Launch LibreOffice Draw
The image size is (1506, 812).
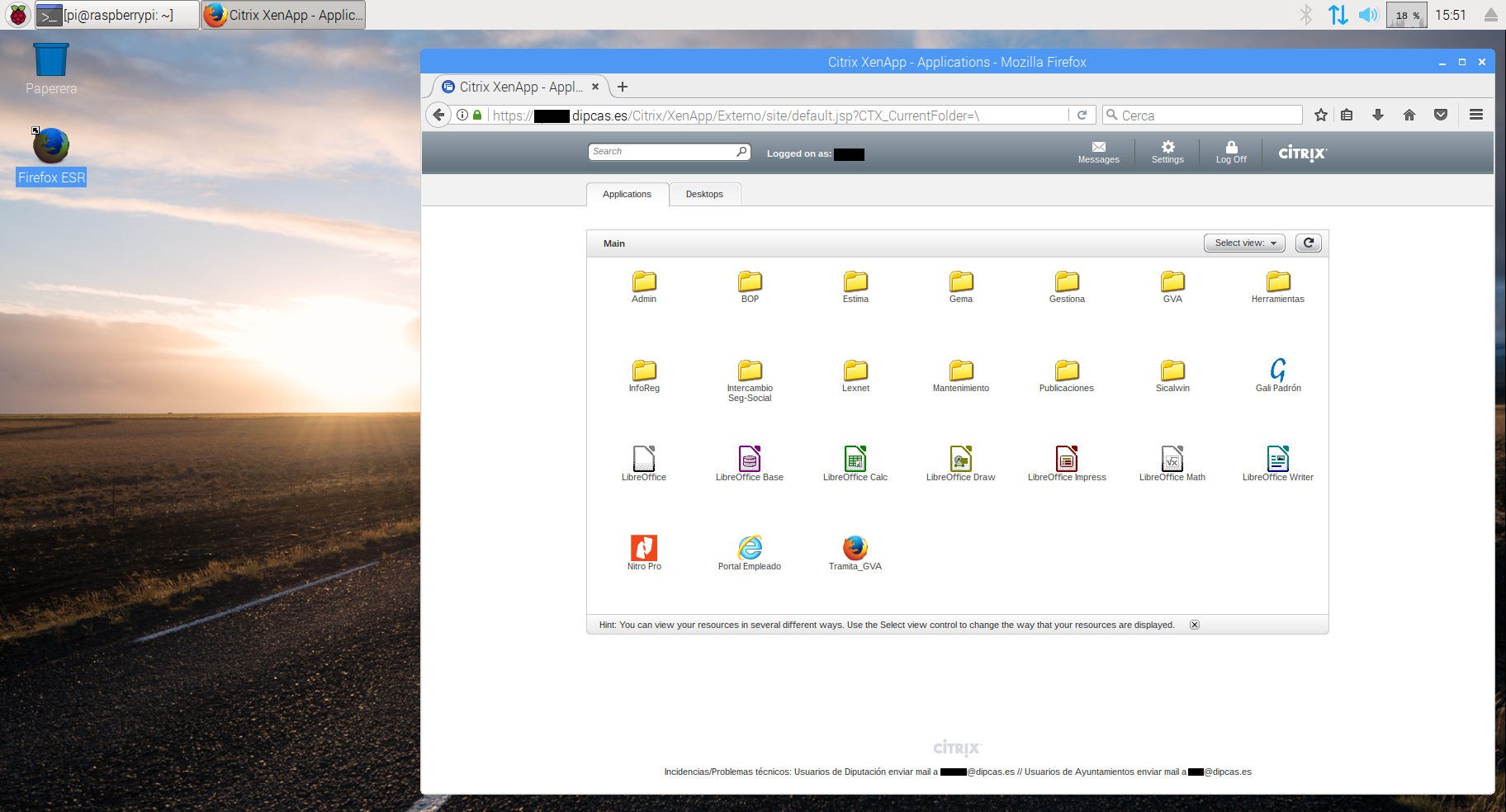[961, 464]
